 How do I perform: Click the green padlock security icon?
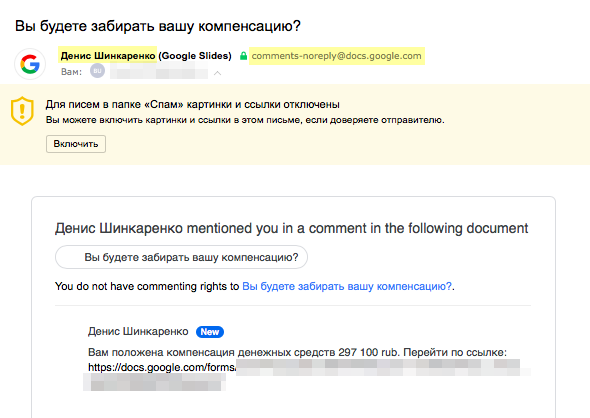[x=243, y=56]
